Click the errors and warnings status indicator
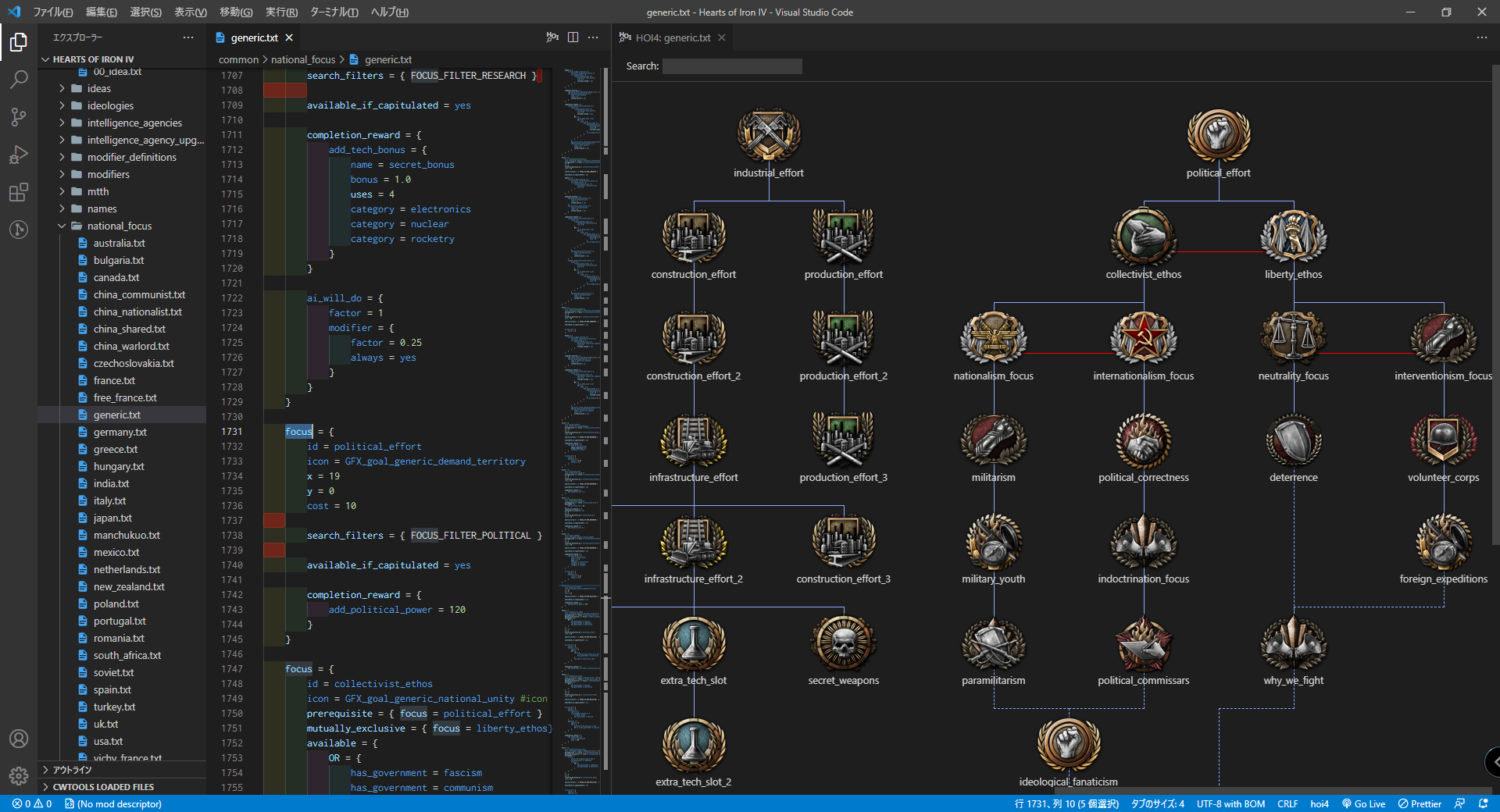The height and width of the screenshot is (812, 1500). tap(32, 803)
